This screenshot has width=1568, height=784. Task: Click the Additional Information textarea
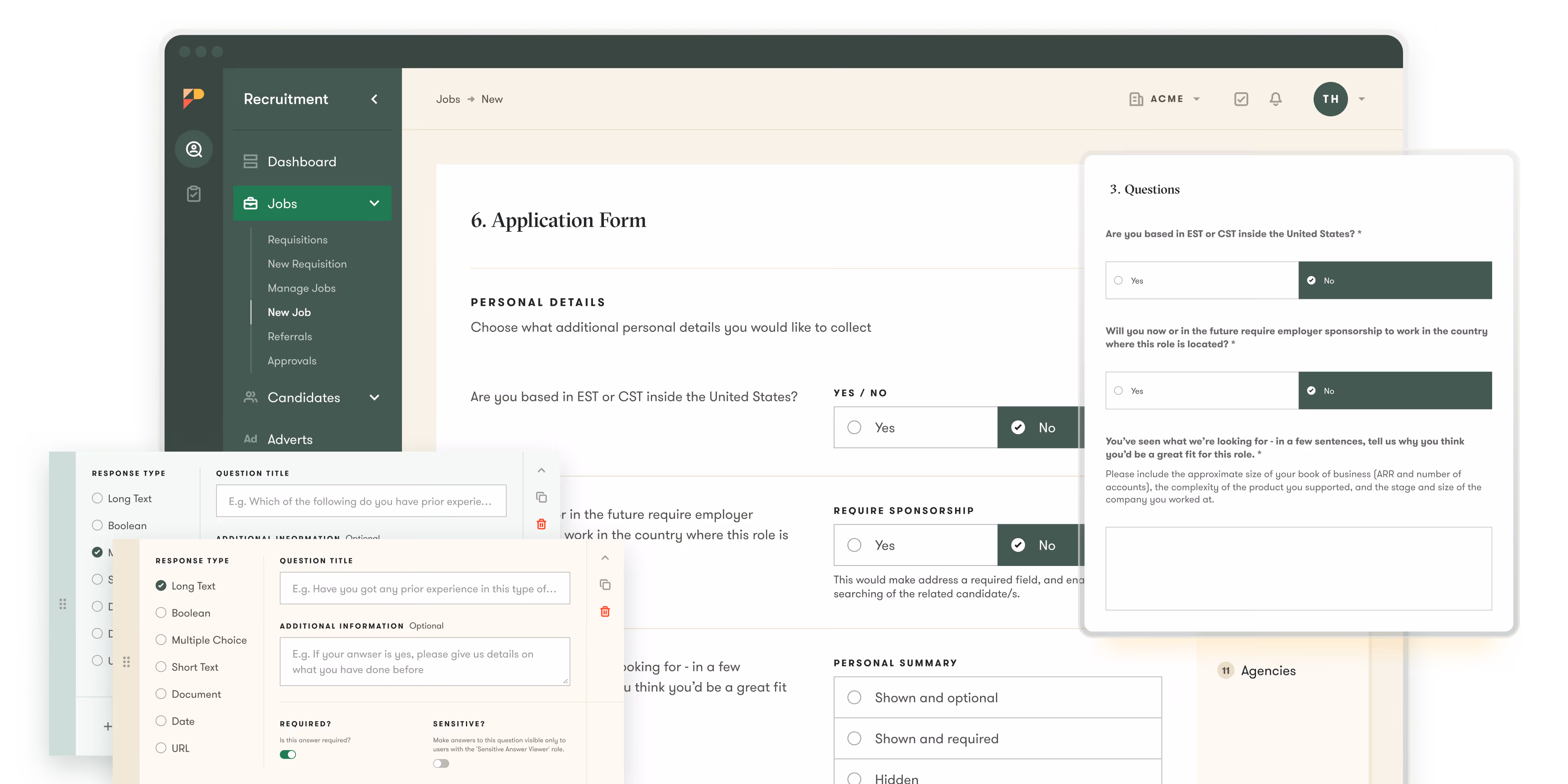(x=425, y=661)
